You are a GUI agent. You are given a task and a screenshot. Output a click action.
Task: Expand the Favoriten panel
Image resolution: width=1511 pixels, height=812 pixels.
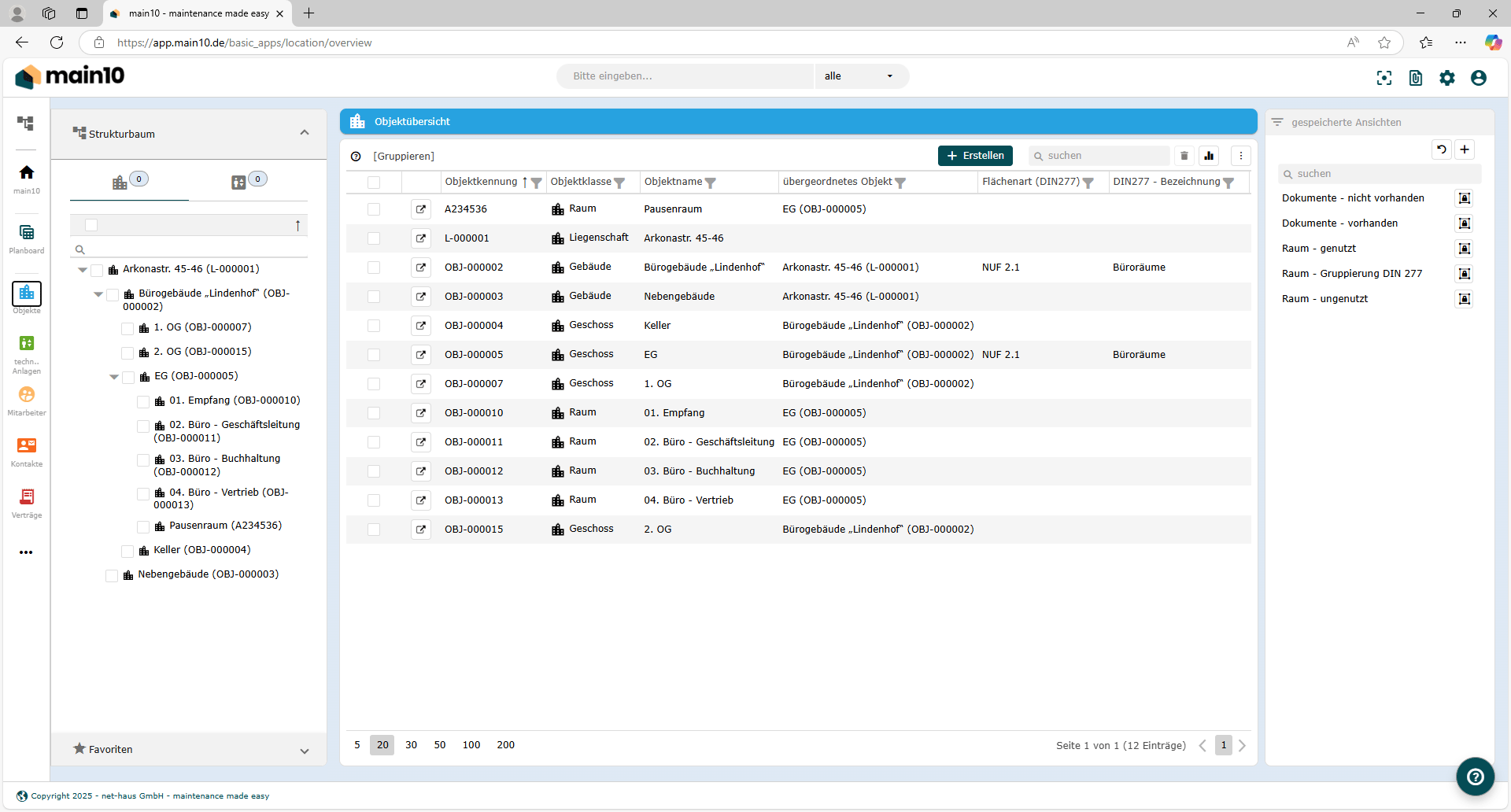click(304, 750)
